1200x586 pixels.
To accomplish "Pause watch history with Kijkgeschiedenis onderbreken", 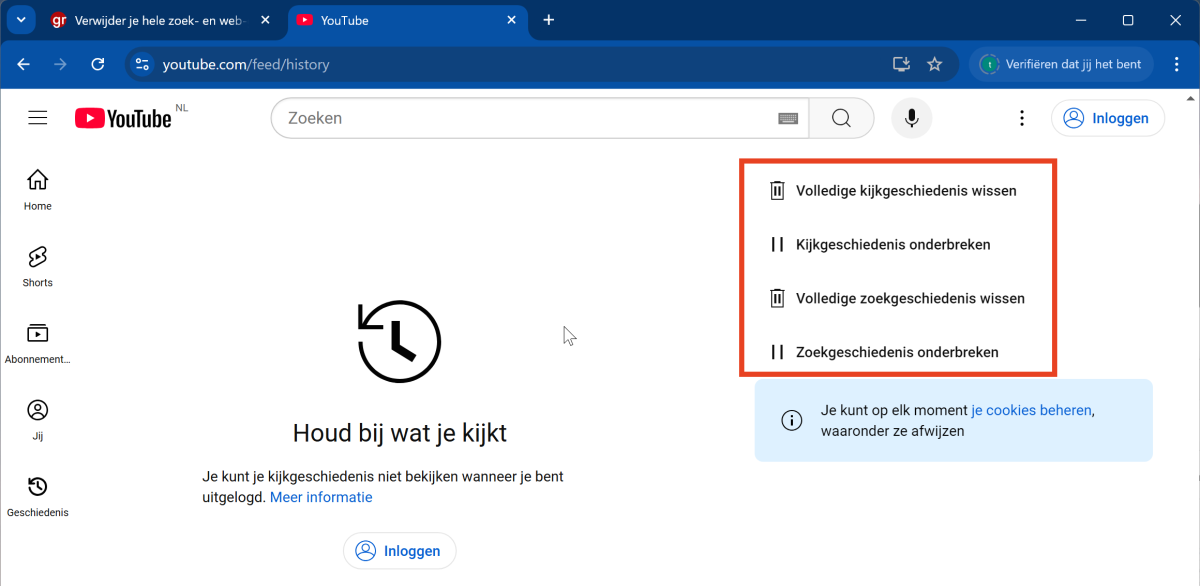I will [892, 244].
